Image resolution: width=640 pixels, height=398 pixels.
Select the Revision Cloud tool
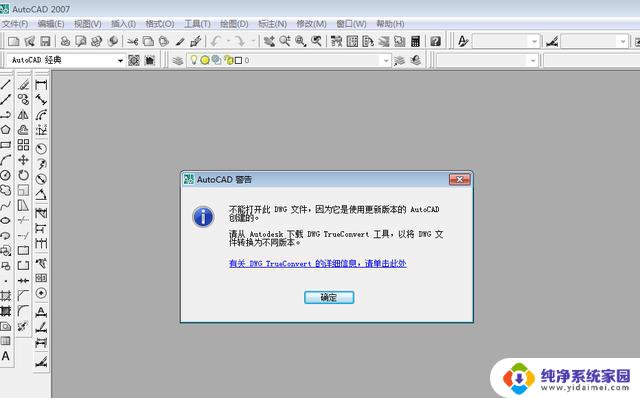(x=6, y=190)
